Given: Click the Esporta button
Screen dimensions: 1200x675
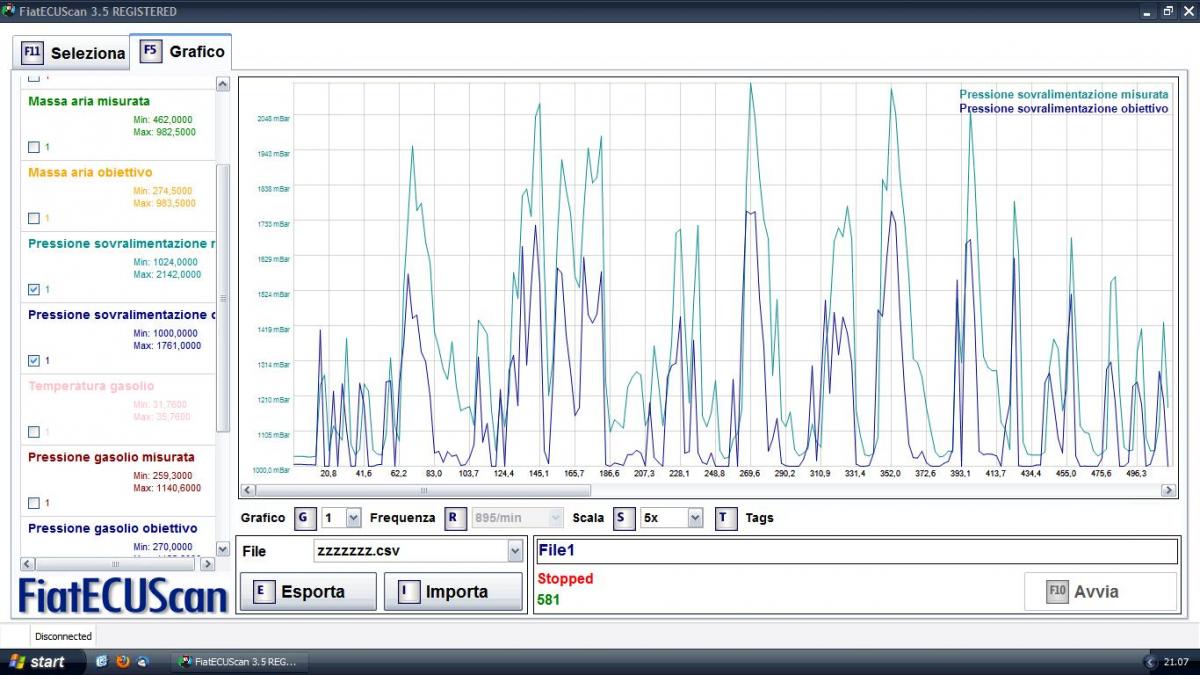Looking at the screenshot, I should tap(308, 591).
